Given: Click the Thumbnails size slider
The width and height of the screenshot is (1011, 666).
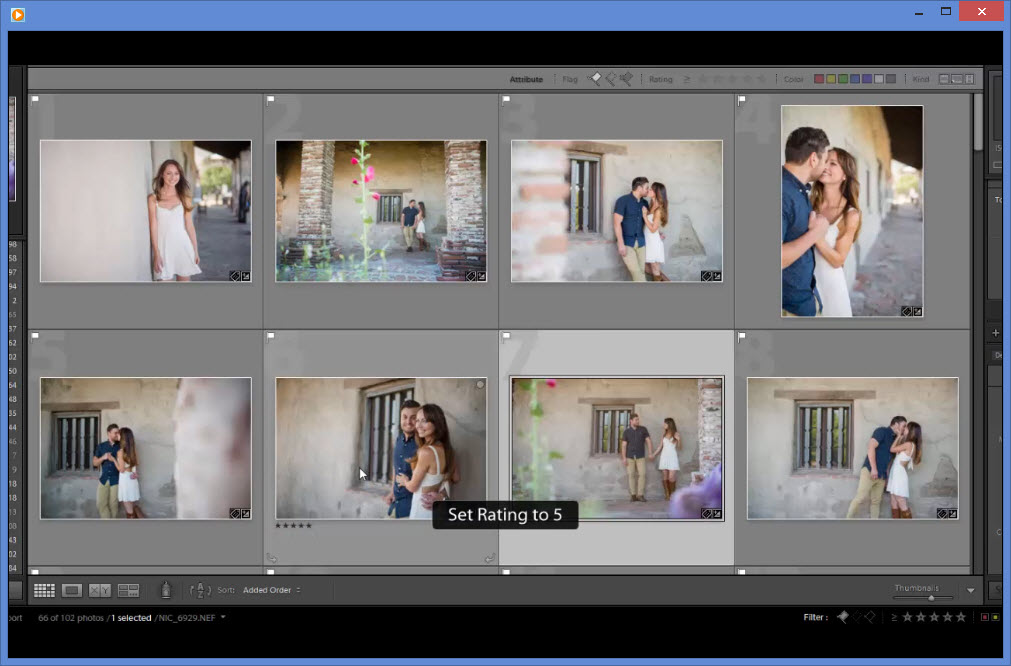Looking at the screenshot, I should 931,598.
